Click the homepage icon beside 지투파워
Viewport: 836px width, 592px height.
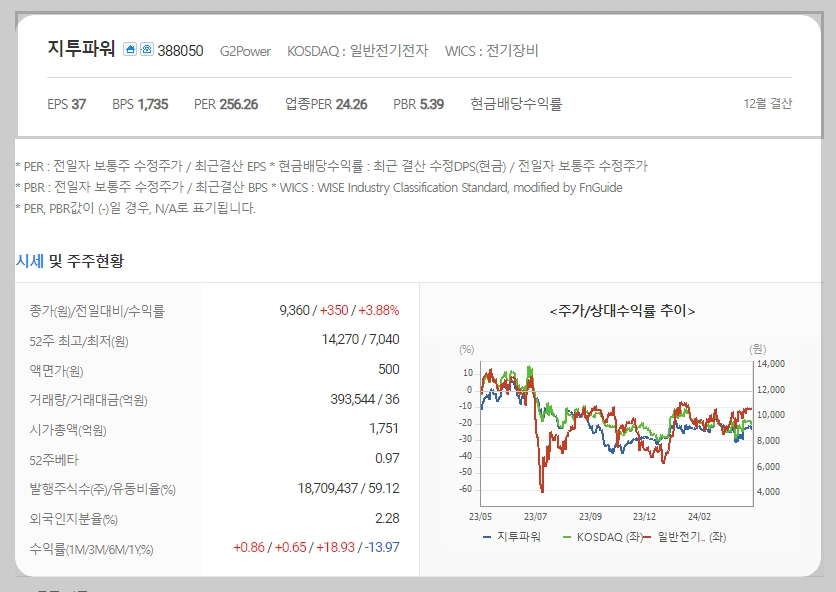pos(130,50)
